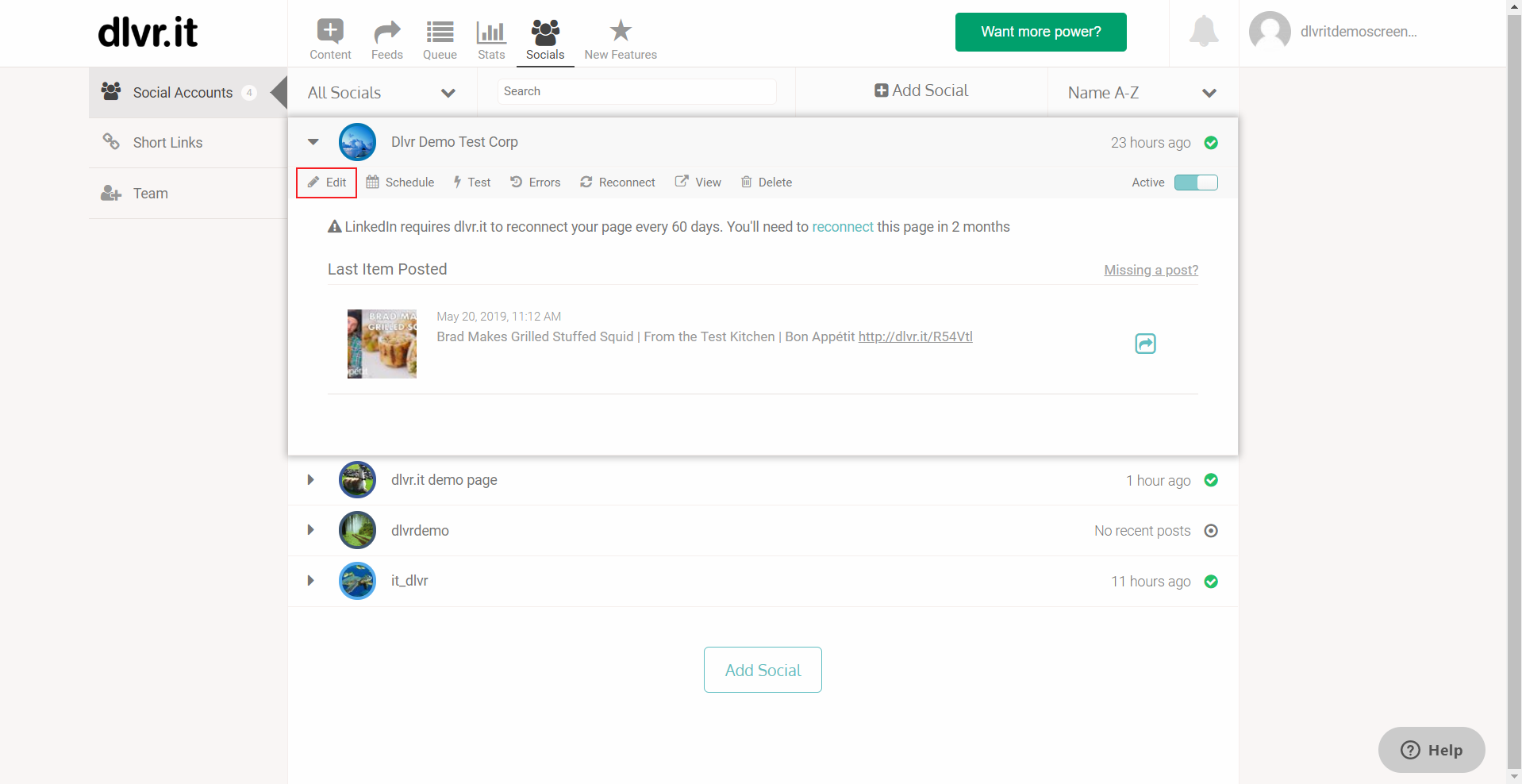Viewport: 1522px width, 784px height.
Task: Open Social Accounts in sidebar
Action: (188, 93)
